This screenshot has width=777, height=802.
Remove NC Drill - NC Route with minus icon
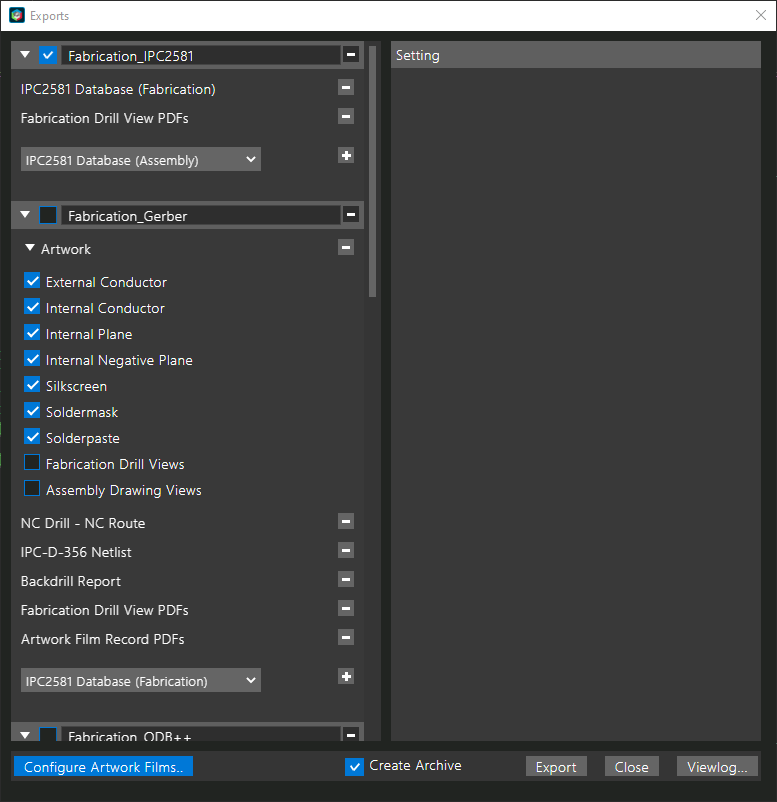pos(346,522)
